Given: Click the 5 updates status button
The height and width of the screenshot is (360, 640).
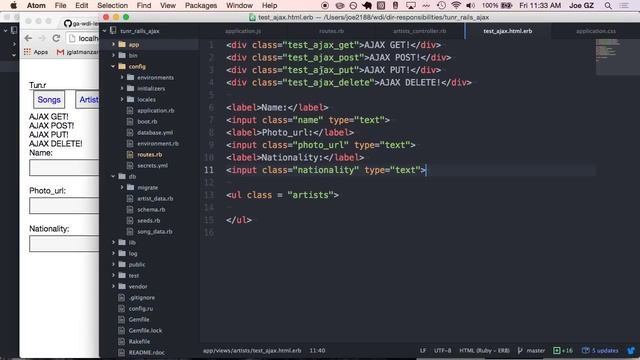Looking at the screenshot, I should tap(600, 350).
